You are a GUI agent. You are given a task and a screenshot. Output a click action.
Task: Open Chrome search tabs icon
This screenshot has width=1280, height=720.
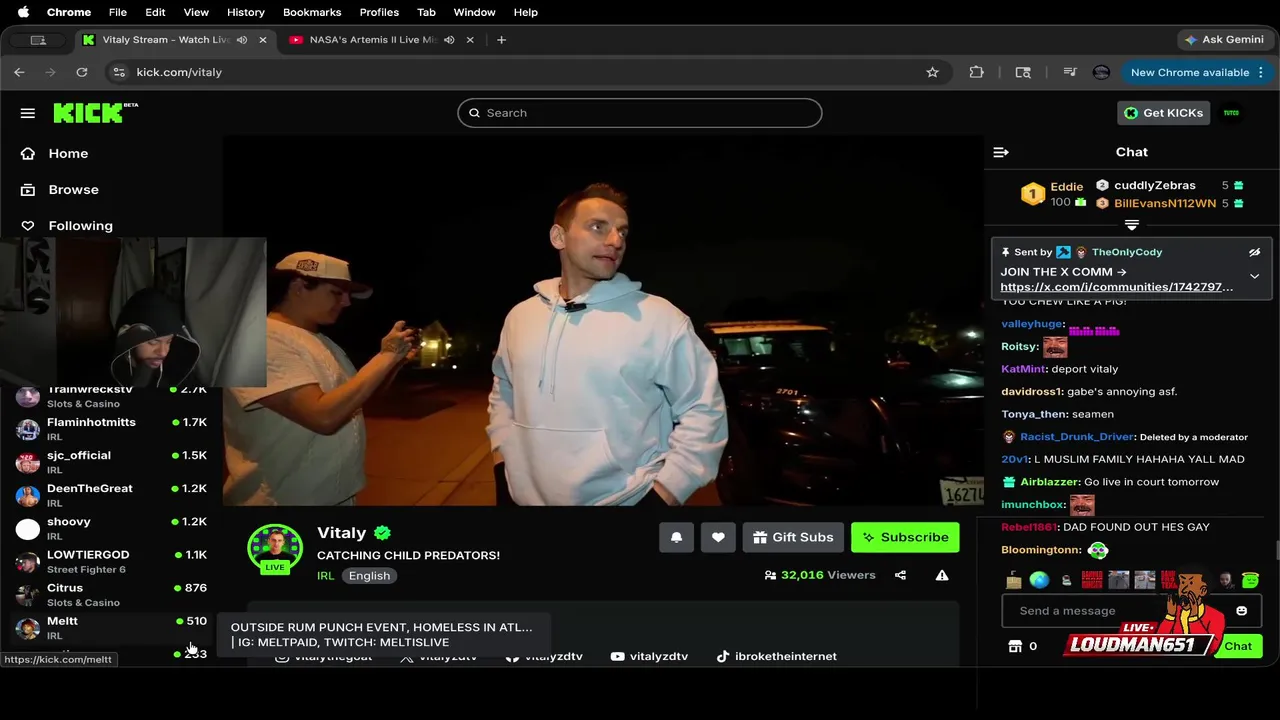point(1023,72)
